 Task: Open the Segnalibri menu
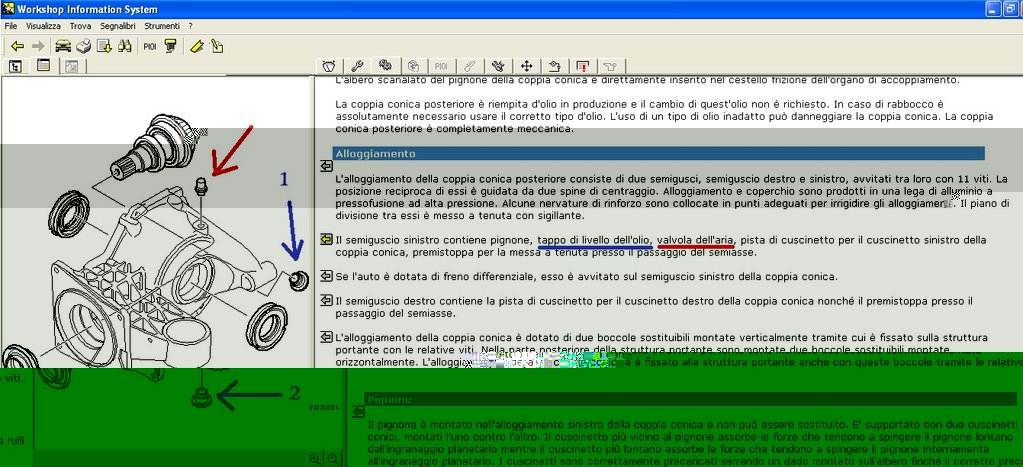tap(118, 26)
